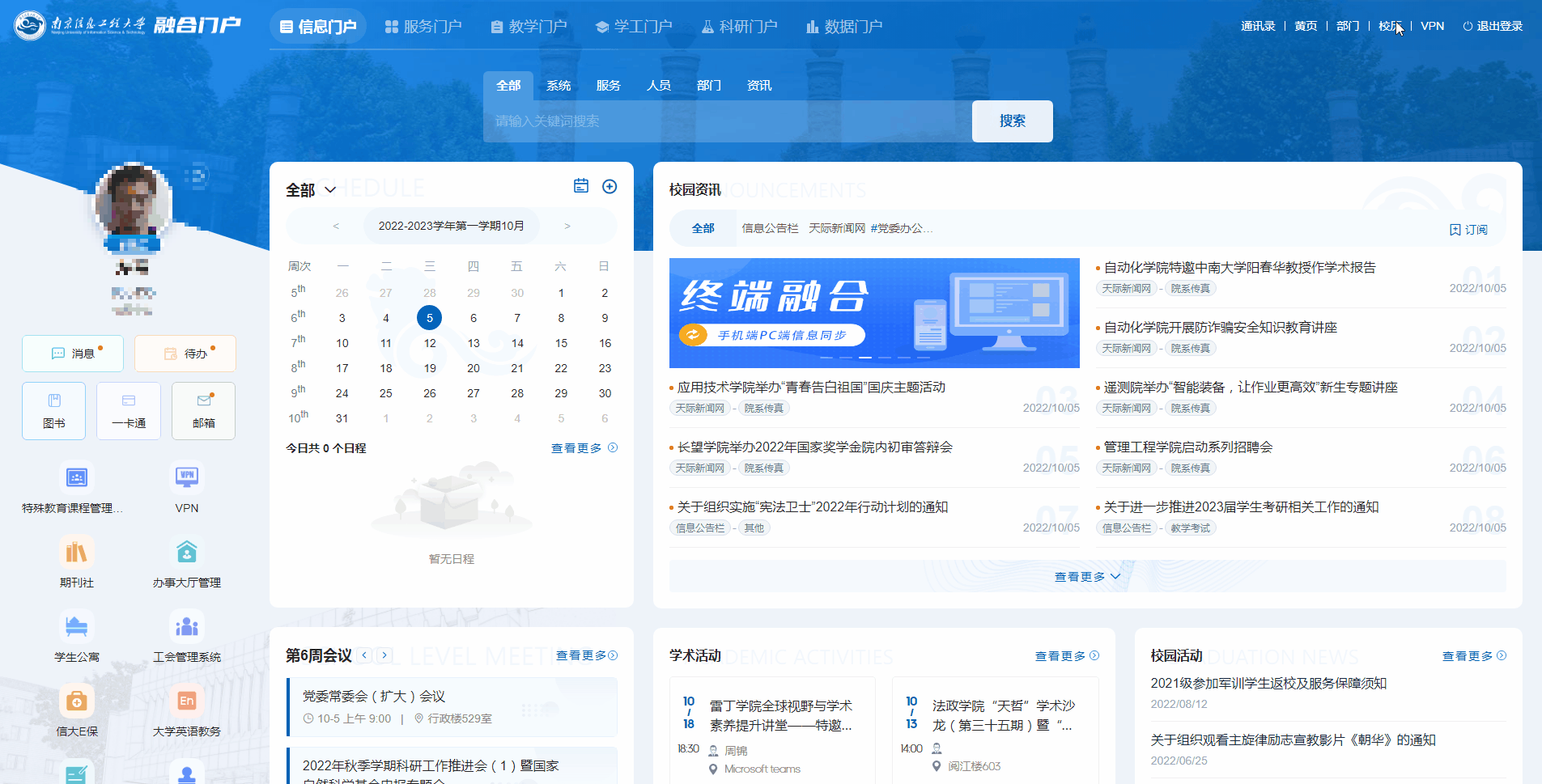Select the 人员 search category tab
This screenshot has height=784, width=1542.
[x=658, y=86]
